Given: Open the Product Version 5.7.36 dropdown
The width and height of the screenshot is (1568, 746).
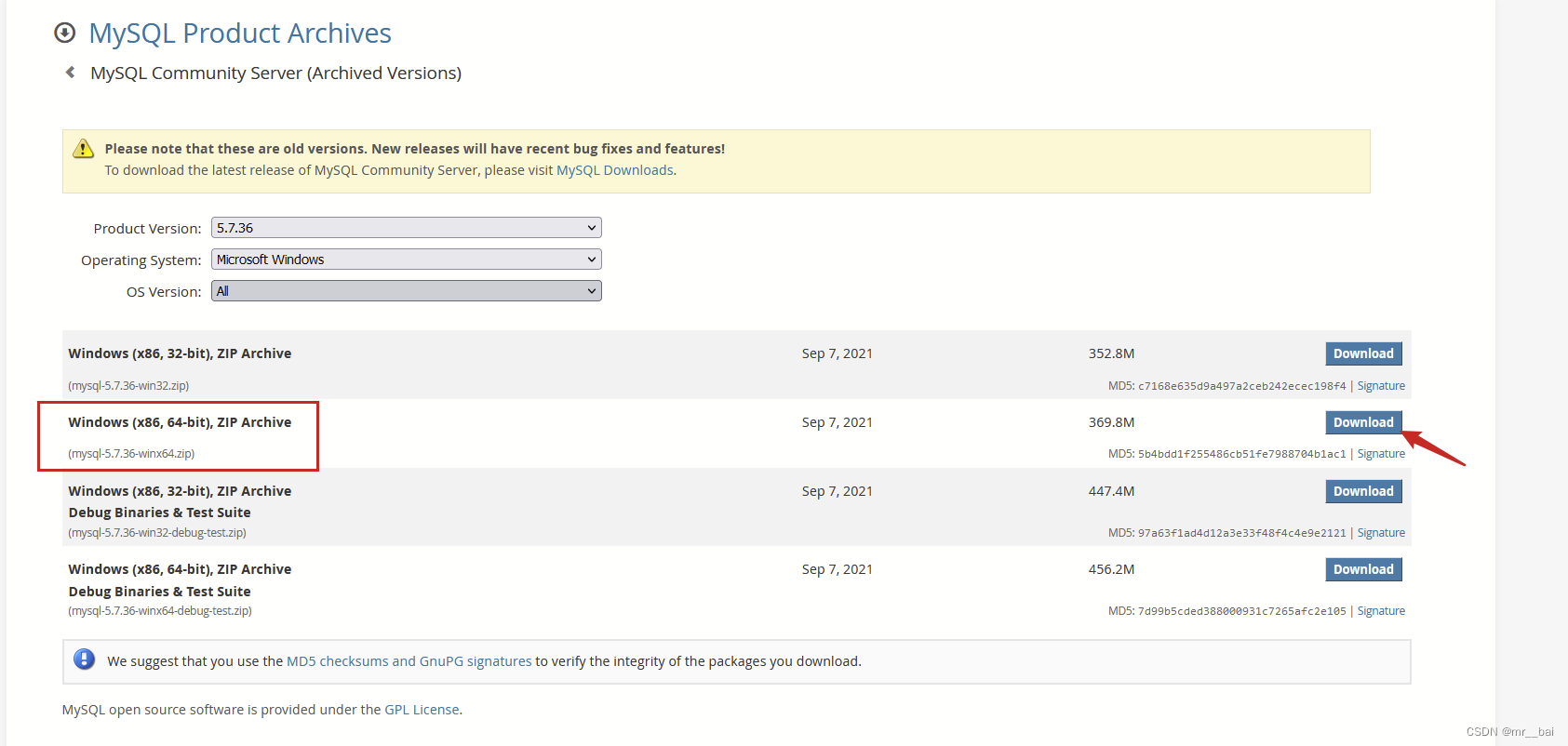Looking at the screenshot, I should click(407, 228).
